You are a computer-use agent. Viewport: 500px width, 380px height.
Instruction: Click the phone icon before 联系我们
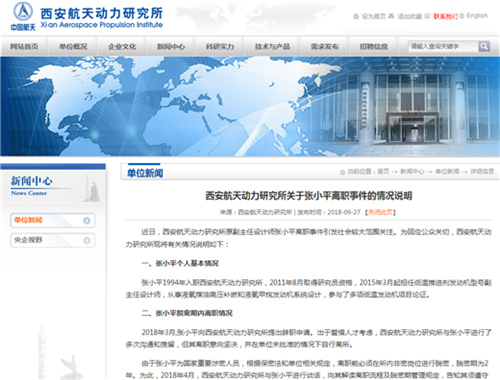427,16
